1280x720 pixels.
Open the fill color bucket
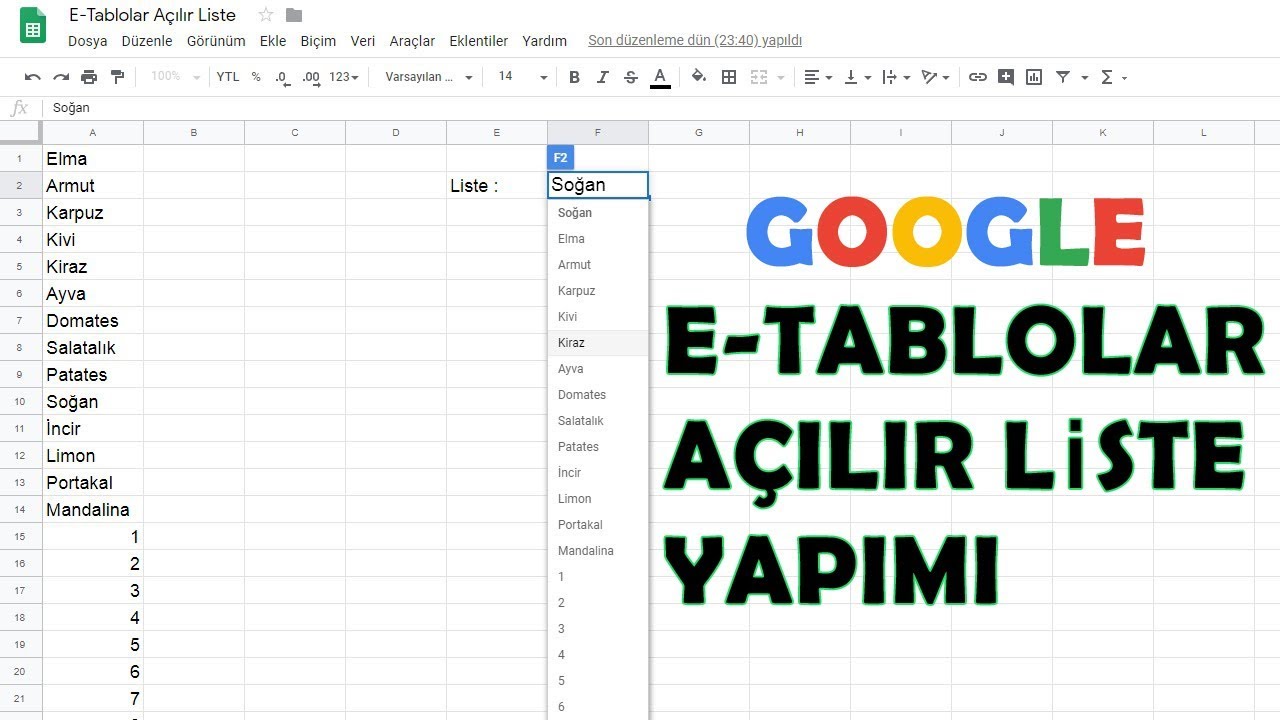click(x=699, y=77)
